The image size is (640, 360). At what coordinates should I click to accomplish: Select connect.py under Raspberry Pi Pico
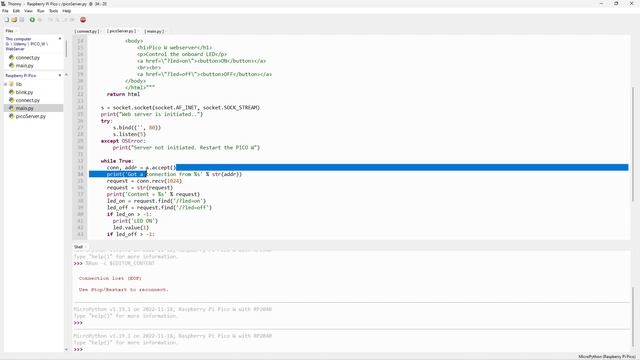click(x=27, y=100)
